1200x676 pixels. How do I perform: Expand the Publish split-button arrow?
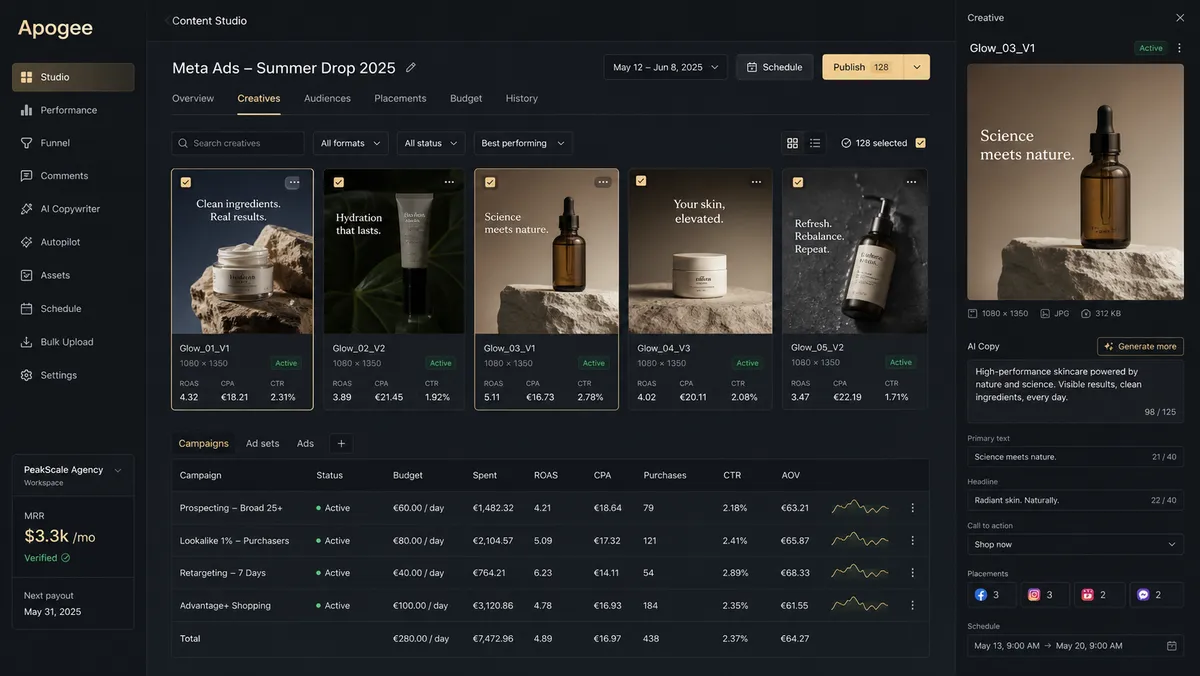point(917,67)
